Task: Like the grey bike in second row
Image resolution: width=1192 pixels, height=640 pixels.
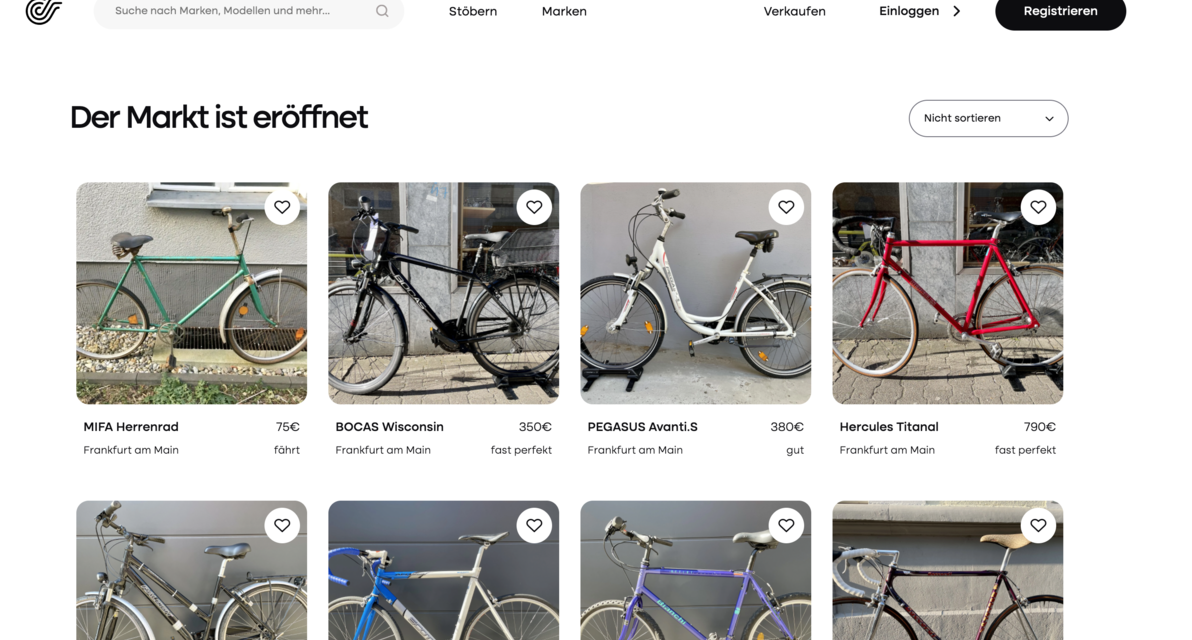Action: 282,525
